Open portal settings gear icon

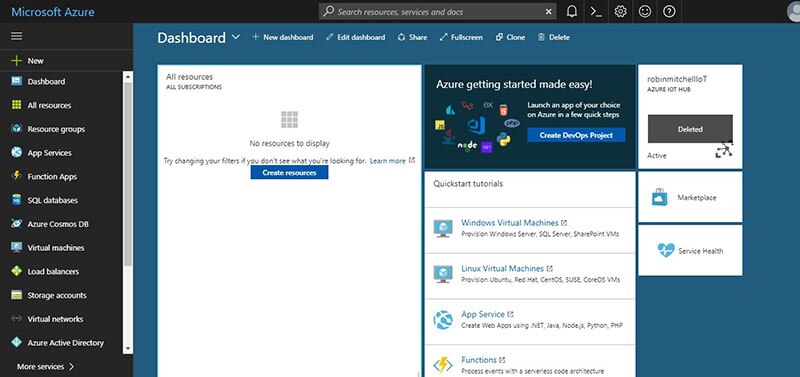coord(620,12)
